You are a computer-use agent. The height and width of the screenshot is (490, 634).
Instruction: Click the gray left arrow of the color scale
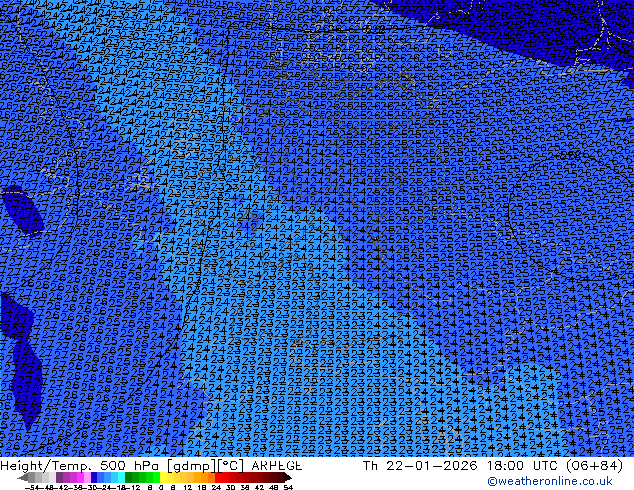(x=22, y=478)
